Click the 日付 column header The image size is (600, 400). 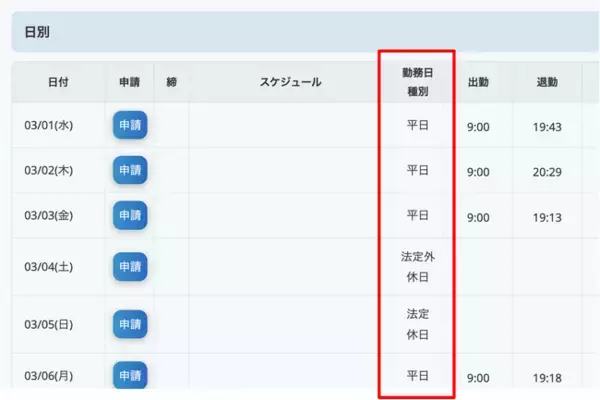(x=58, y=82)
